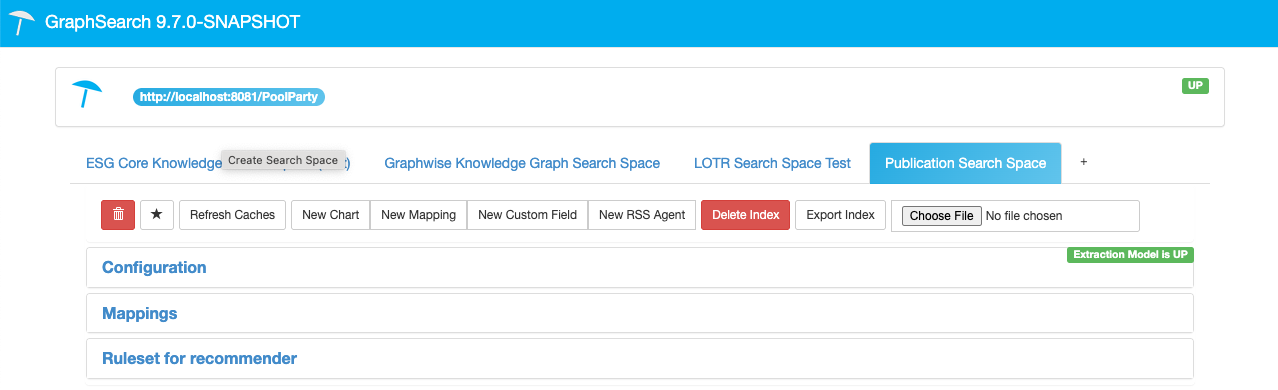
Task: Add new search space with plus tab
Action: click(1083, 162)
